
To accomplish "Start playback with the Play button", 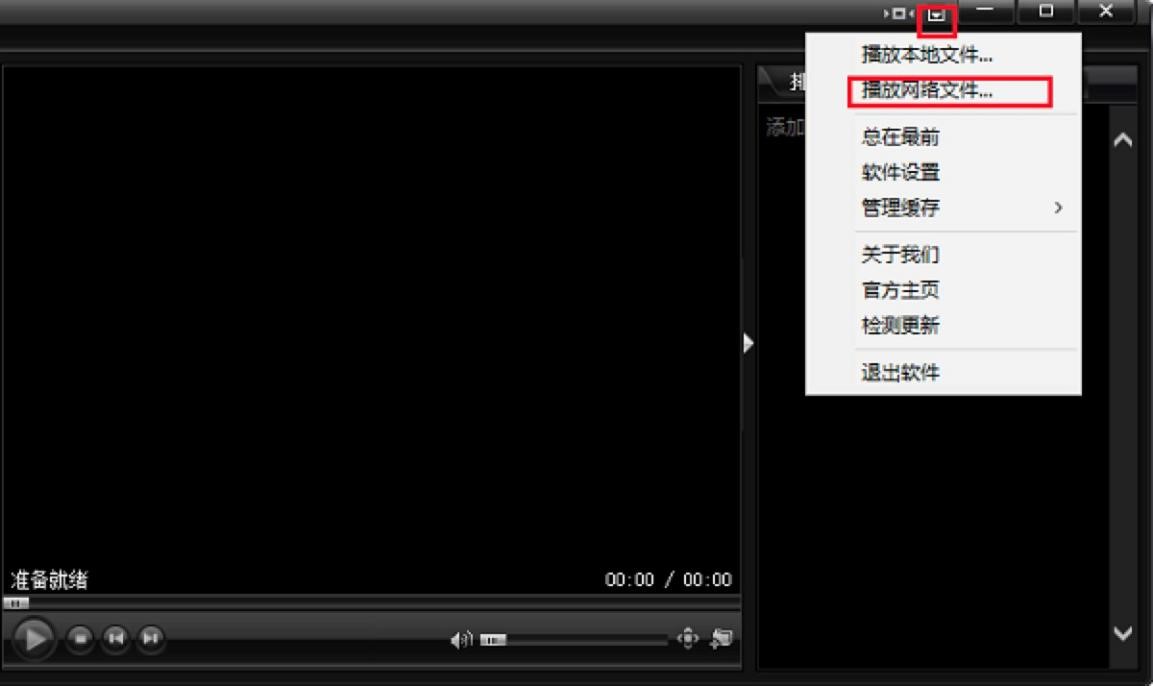I will point(33,638).
